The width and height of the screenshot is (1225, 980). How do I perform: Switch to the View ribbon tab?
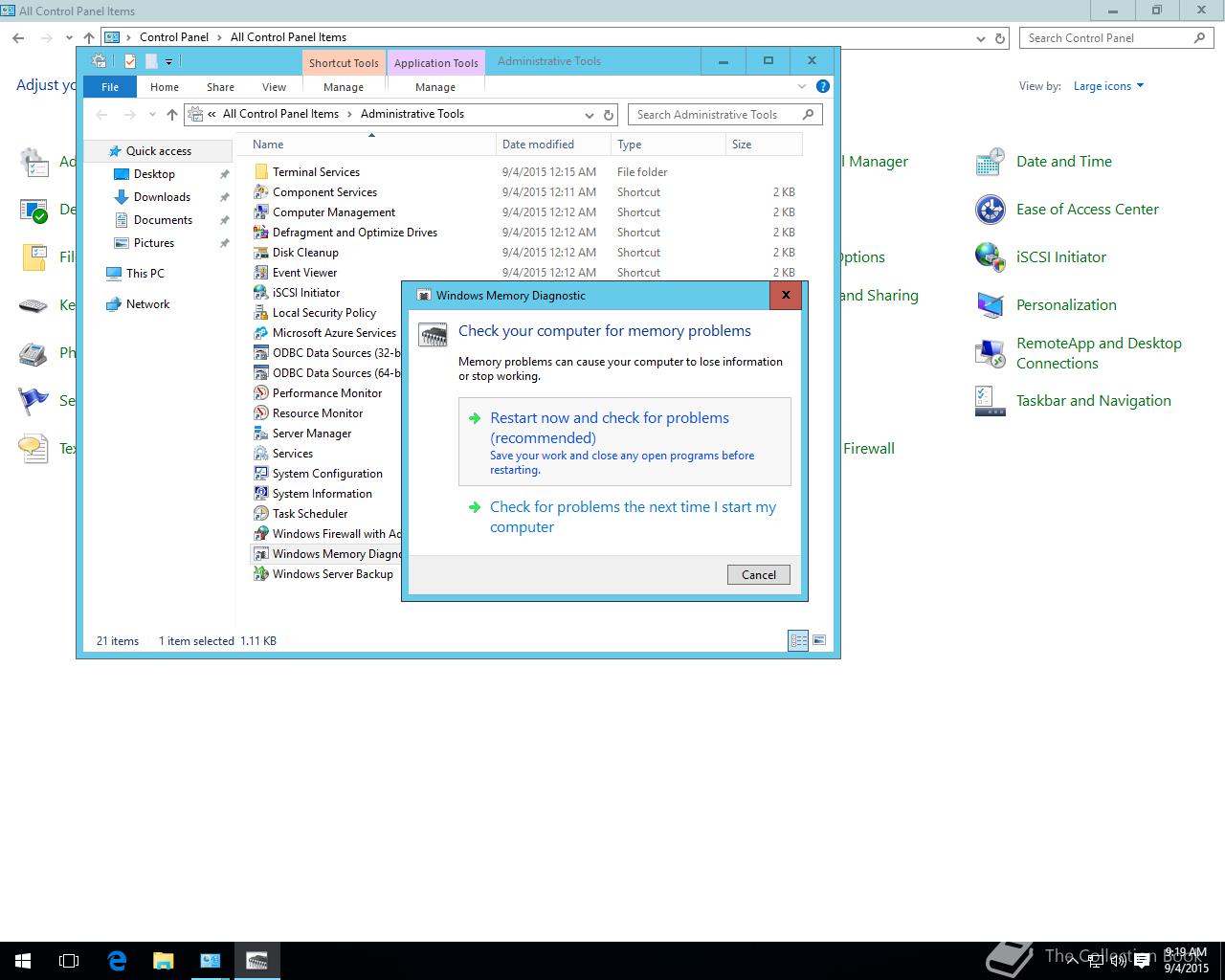(274, 87)
